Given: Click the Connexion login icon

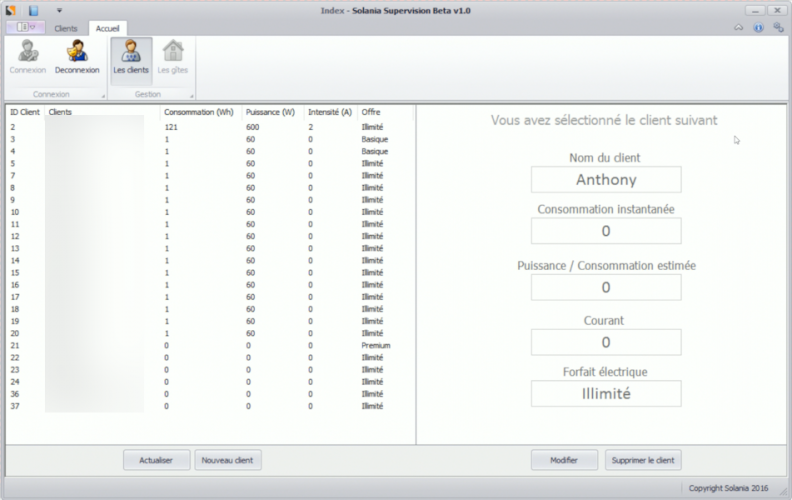Looking at the screenshot, I should [x=27, y=57].
